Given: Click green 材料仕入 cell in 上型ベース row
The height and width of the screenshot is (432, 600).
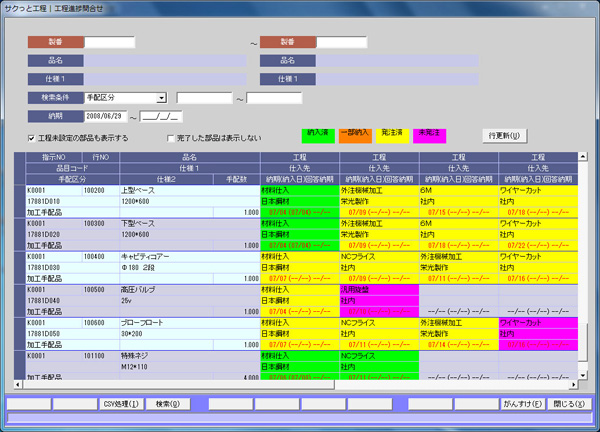Looking at the screenshot, I should [x=300, y=191].
